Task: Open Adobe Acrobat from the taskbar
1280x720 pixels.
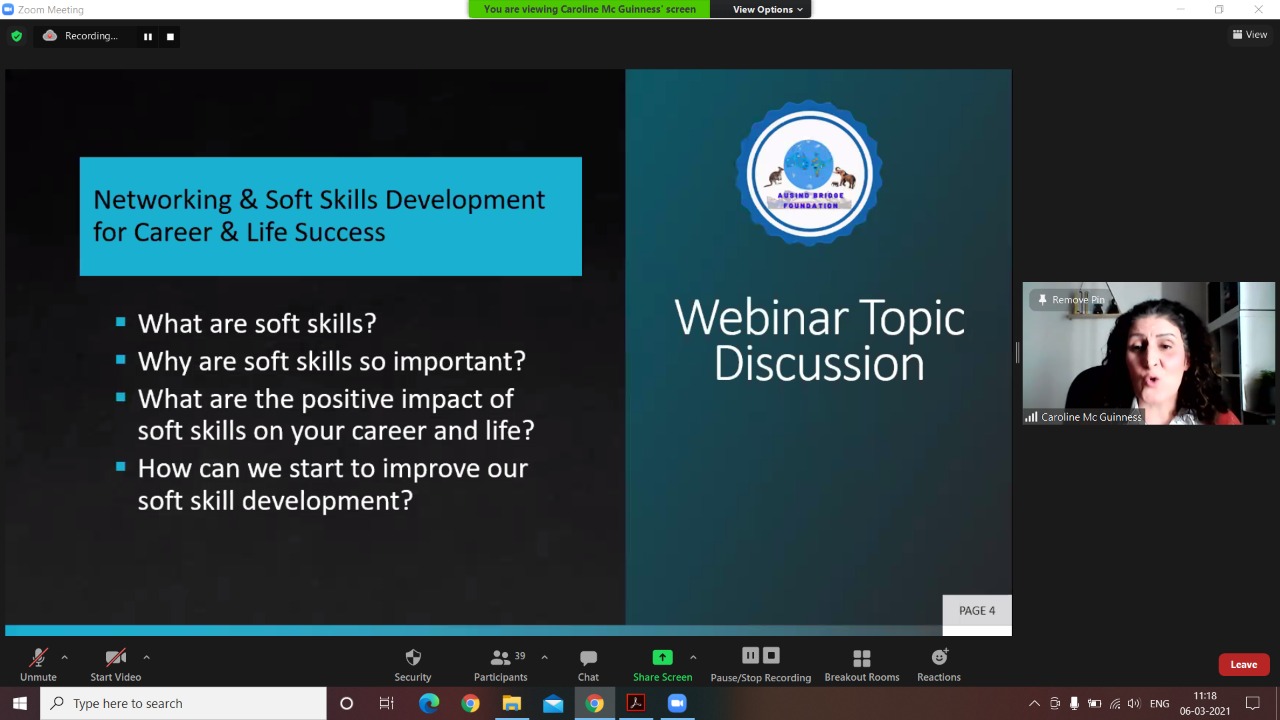Action: click(x=635, y=703)
